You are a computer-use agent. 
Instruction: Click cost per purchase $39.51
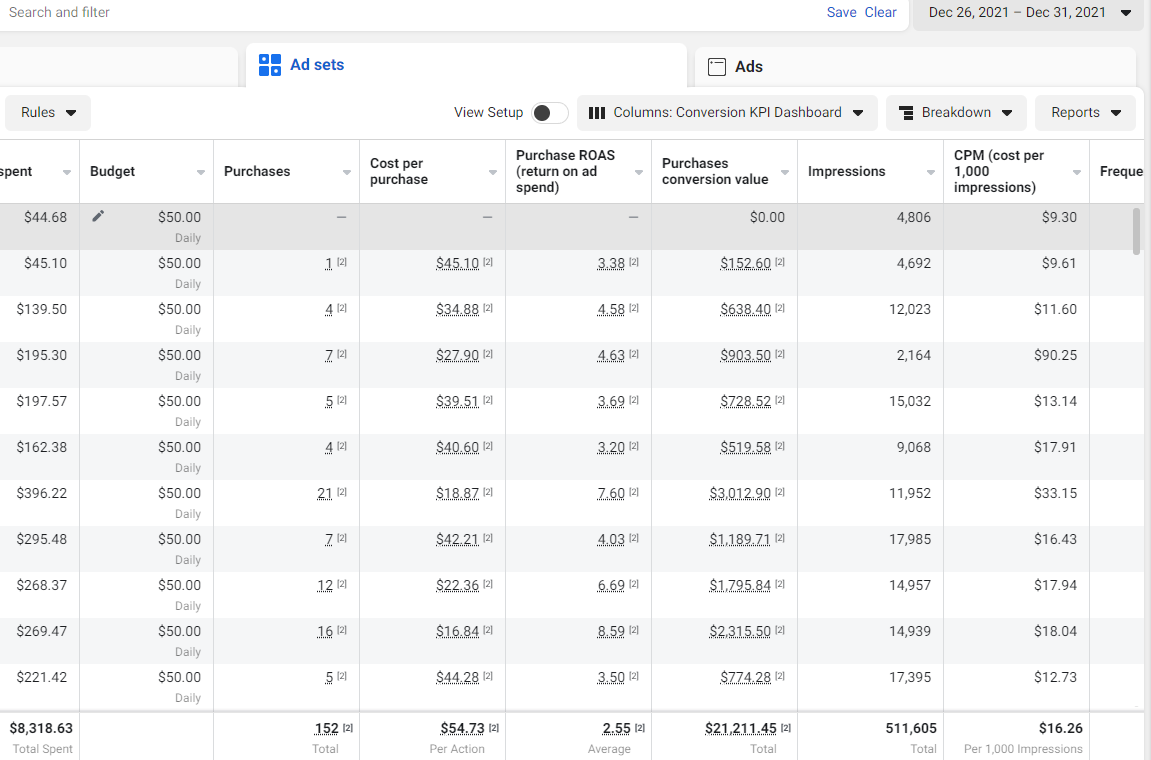(x=457, y=402)
